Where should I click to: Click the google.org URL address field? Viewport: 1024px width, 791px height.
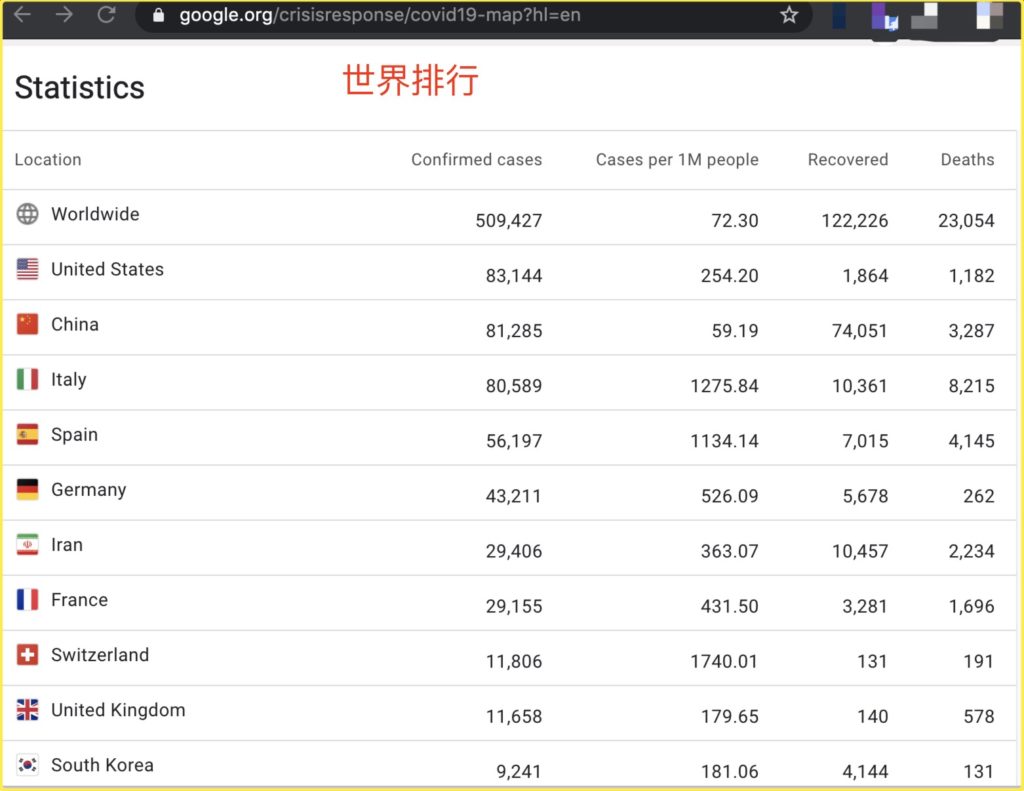380,16
